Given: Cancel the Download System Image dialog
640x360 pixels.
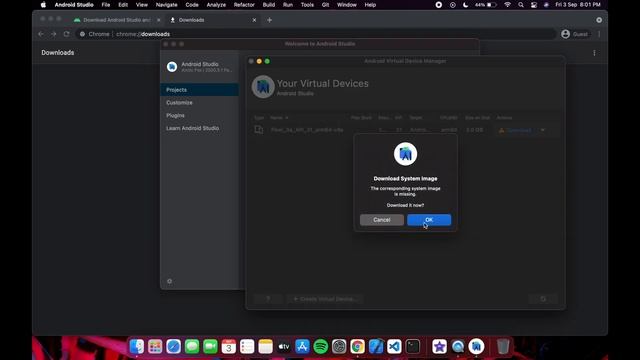Looking at the screenshot, I should point(382,220).
